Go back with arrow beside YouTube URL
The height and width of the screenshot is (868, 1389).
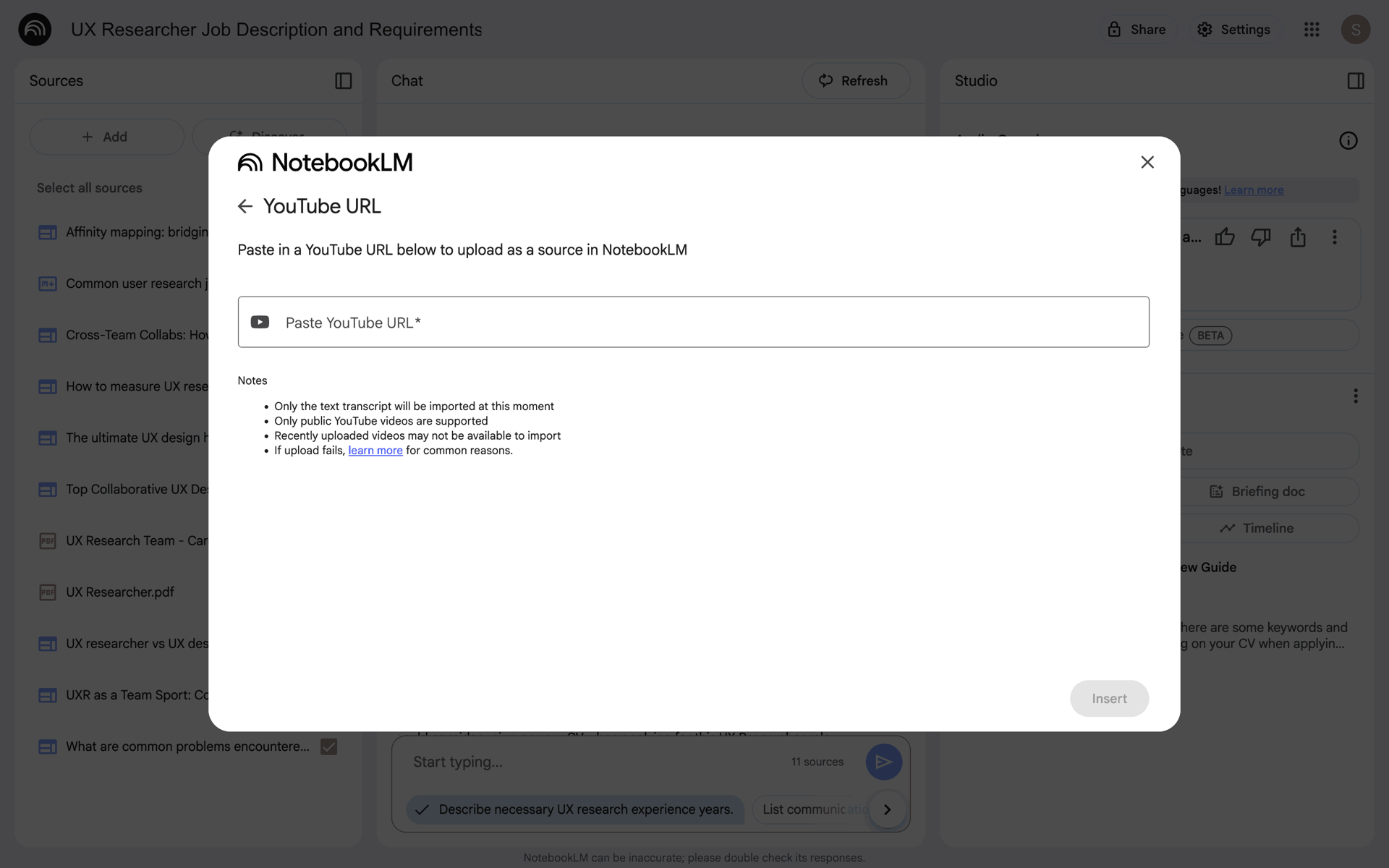(245, 207)
